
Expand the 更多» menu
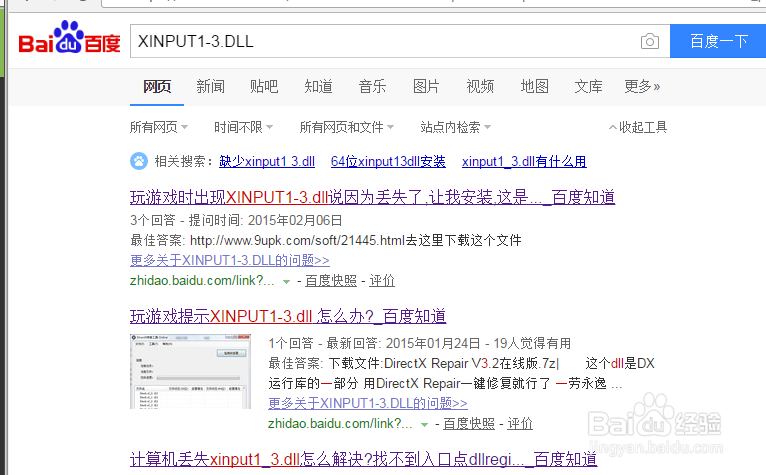[642, 86]
